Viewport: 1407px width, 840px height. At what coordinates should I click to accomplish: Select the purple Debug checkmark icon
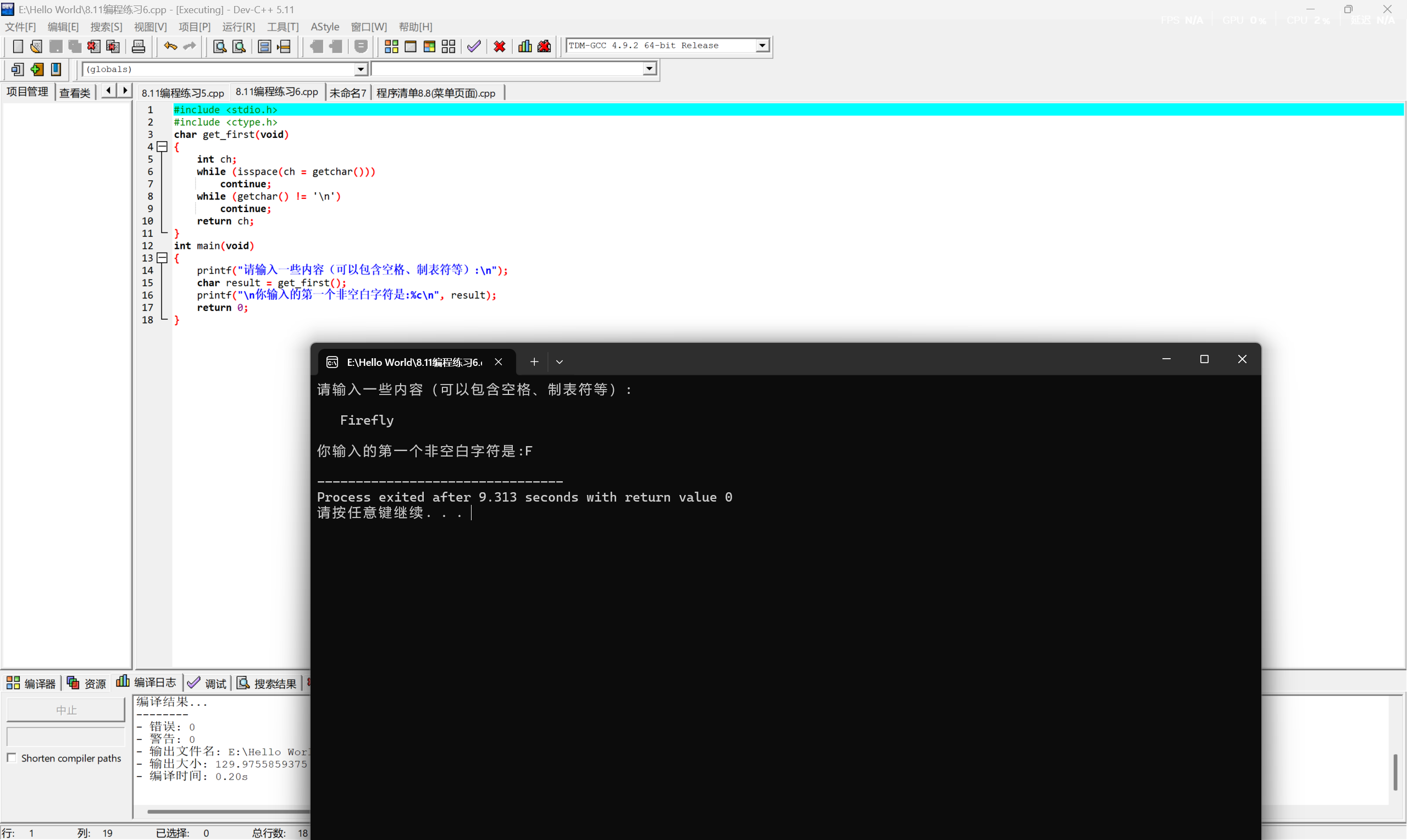(x=474, y=46)
